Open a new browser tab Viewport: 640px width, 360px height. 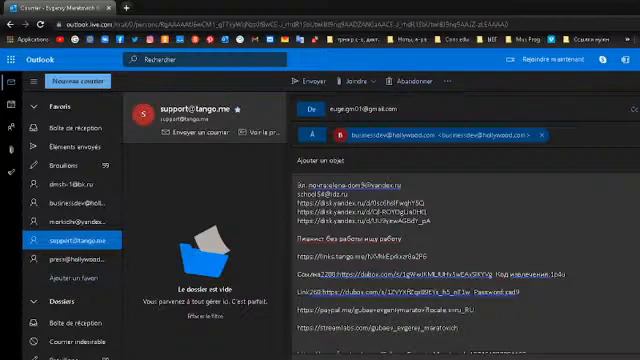click(127, 8)
